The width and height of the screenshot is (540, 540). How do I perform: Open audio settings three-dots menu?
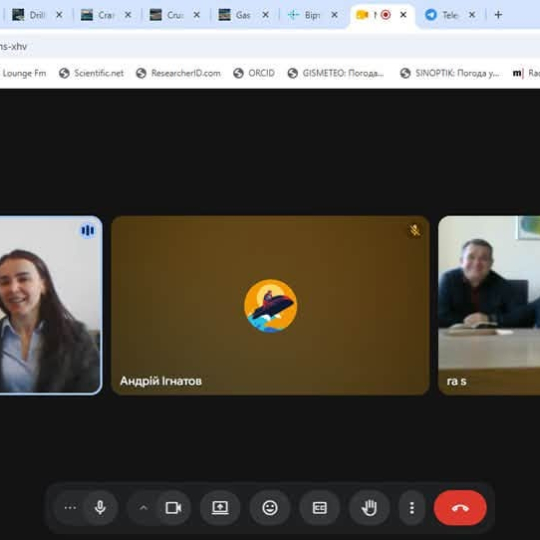70,508
